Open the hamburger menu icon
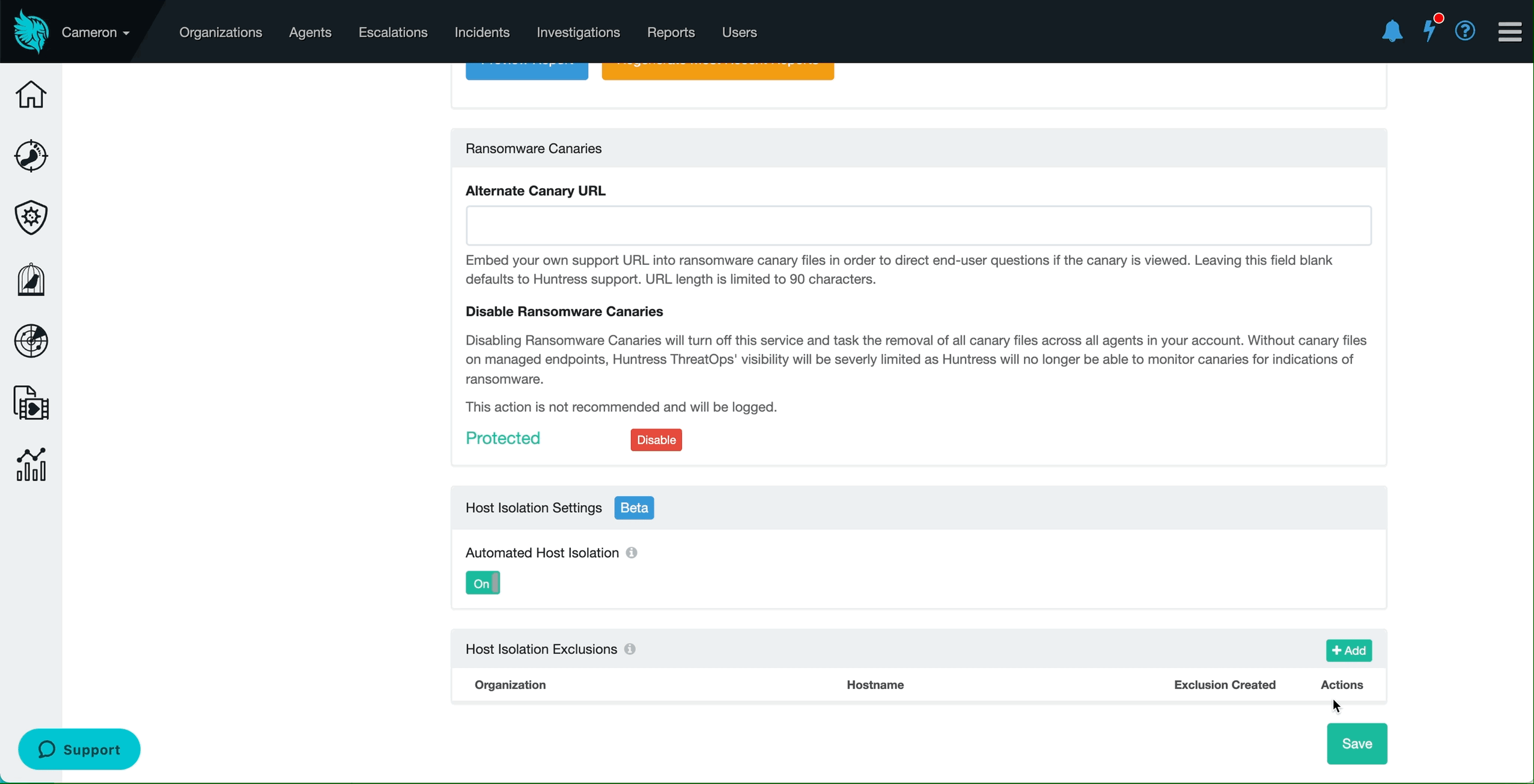Image resolution: width=1534 pixels, height=784 pixels. tap(1509, 32)
